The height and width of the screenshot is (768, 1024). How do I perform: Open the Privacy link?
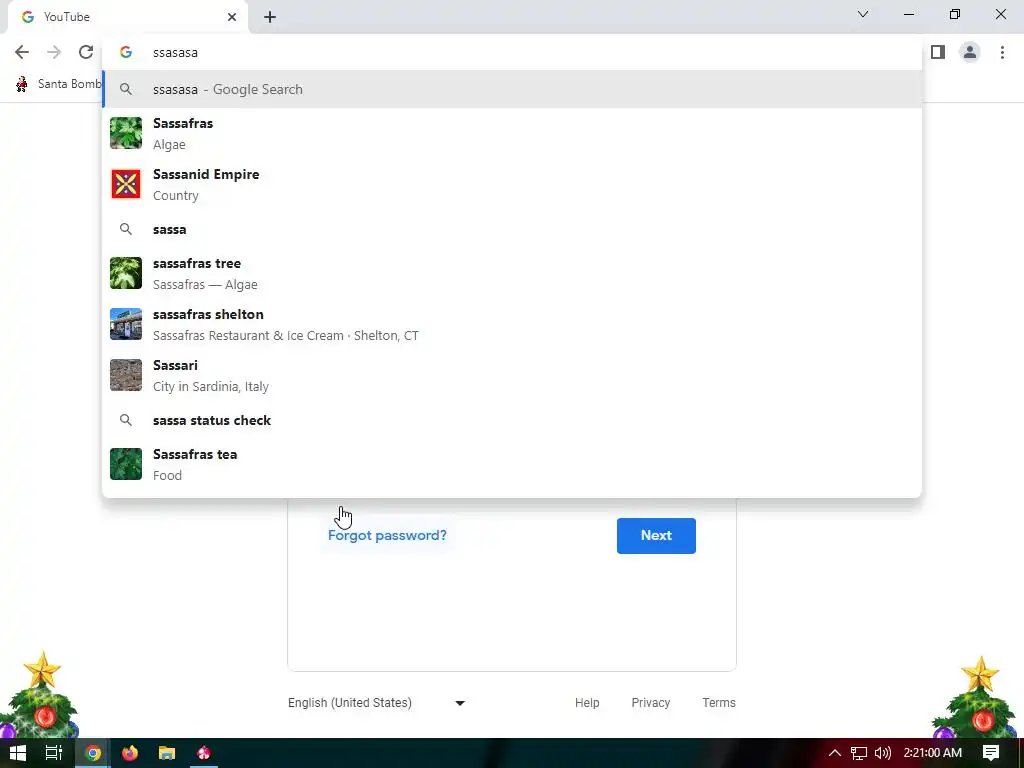pos(650,703)
